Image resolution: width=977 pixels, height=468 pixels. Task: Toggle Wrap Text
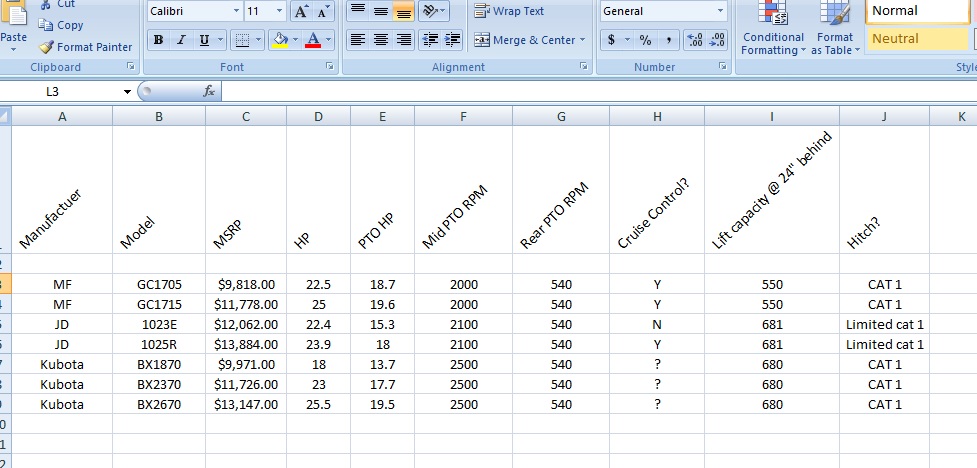[x=510, y=11]
